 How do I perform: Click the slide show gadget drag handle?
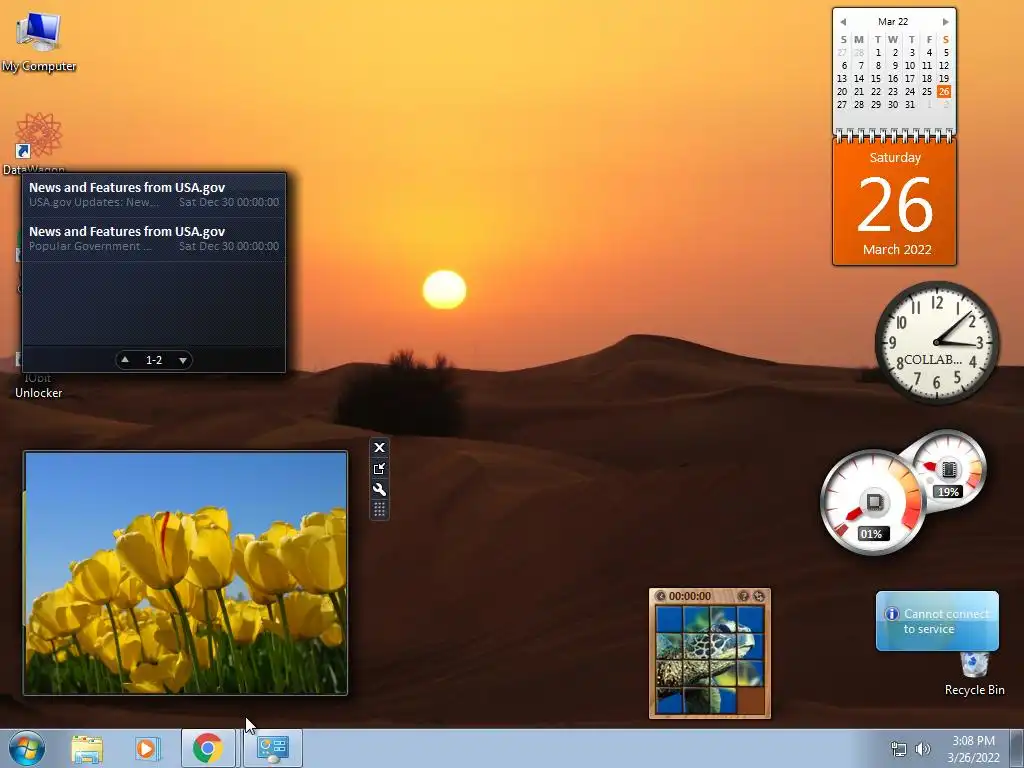click(x=379, y=509)
